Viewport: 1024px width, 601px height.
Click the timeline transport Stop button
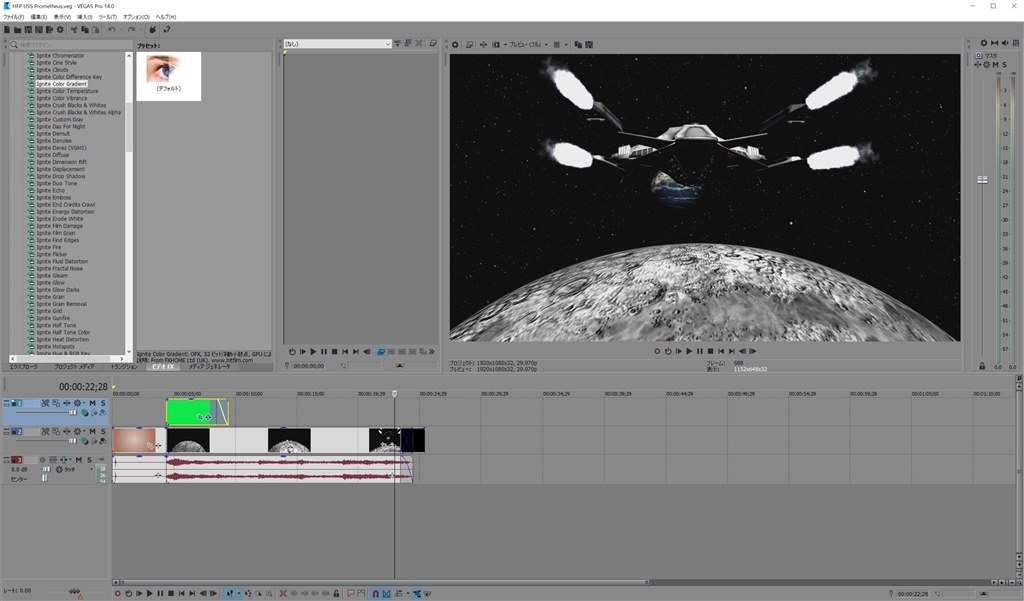(170, 593)
